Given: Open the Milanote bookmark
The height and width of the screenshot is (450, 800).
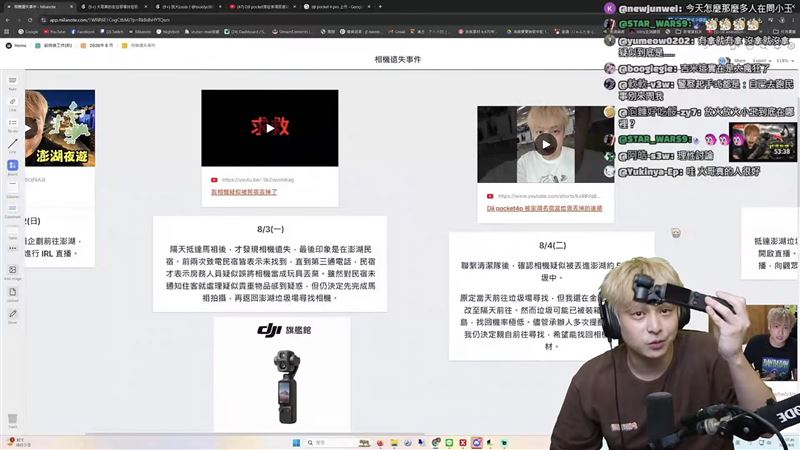Looking at the screenshot, I should point(140,32).
